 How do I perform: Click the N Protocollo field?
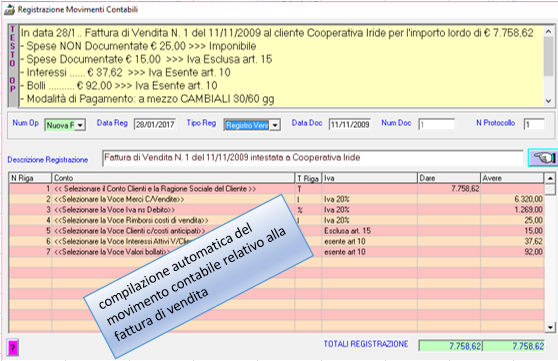534,124
